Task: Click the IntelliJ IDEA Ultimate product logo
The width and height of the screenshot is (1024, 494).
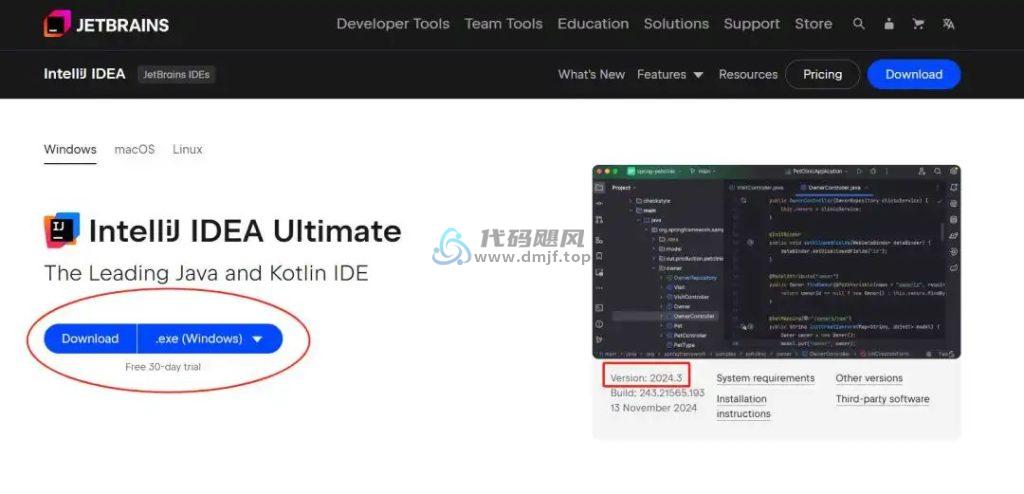Action: [x=62, y=229]
